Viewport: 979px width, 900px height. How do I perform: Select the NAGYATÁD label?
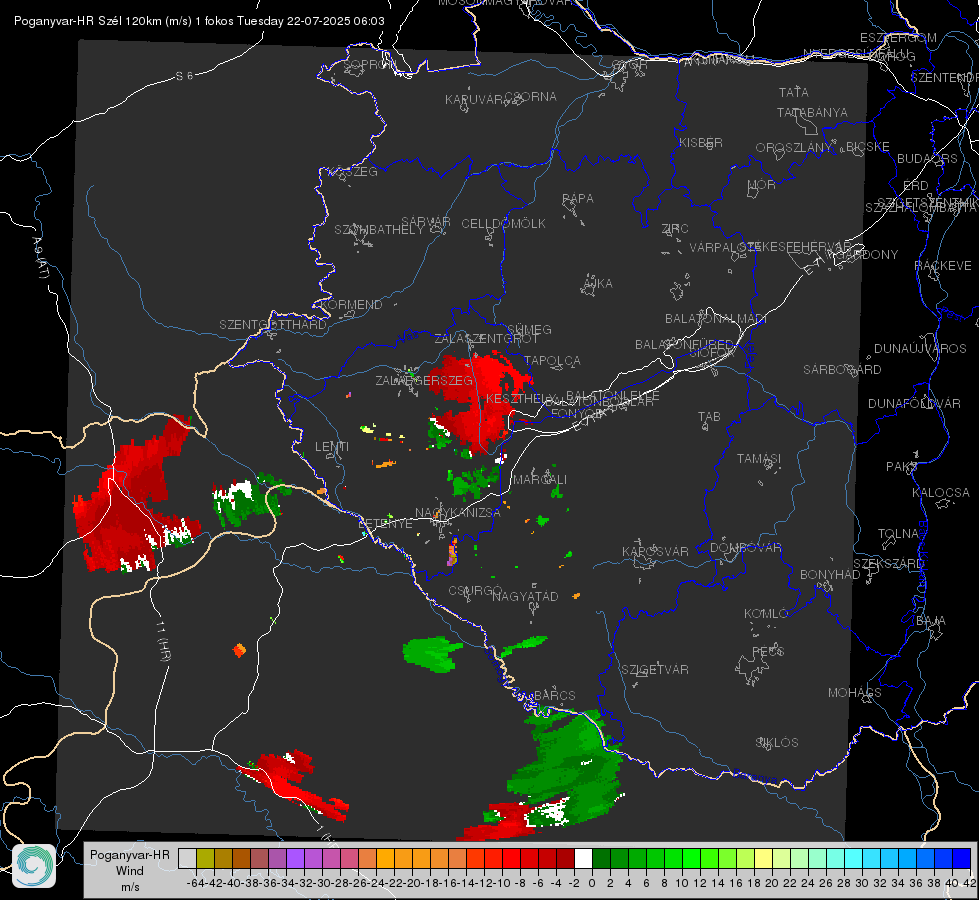click(525, 596)
